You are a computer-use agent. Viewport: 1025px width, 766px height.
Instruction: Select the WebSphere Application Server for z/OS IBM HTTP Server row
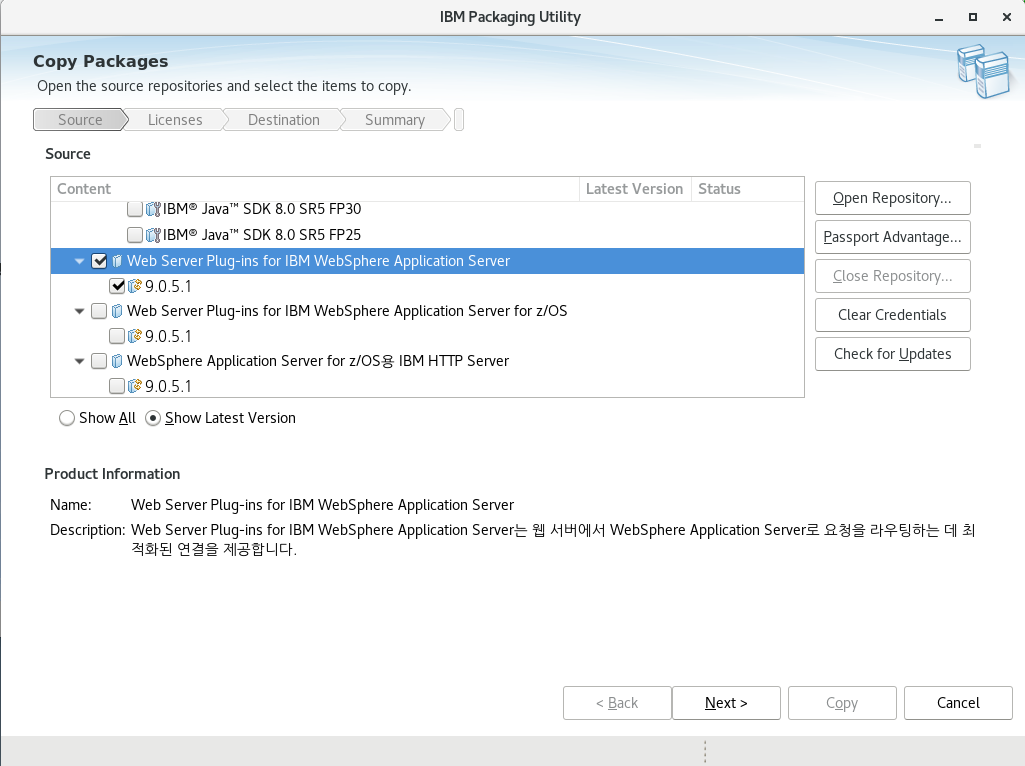(318, 361)
